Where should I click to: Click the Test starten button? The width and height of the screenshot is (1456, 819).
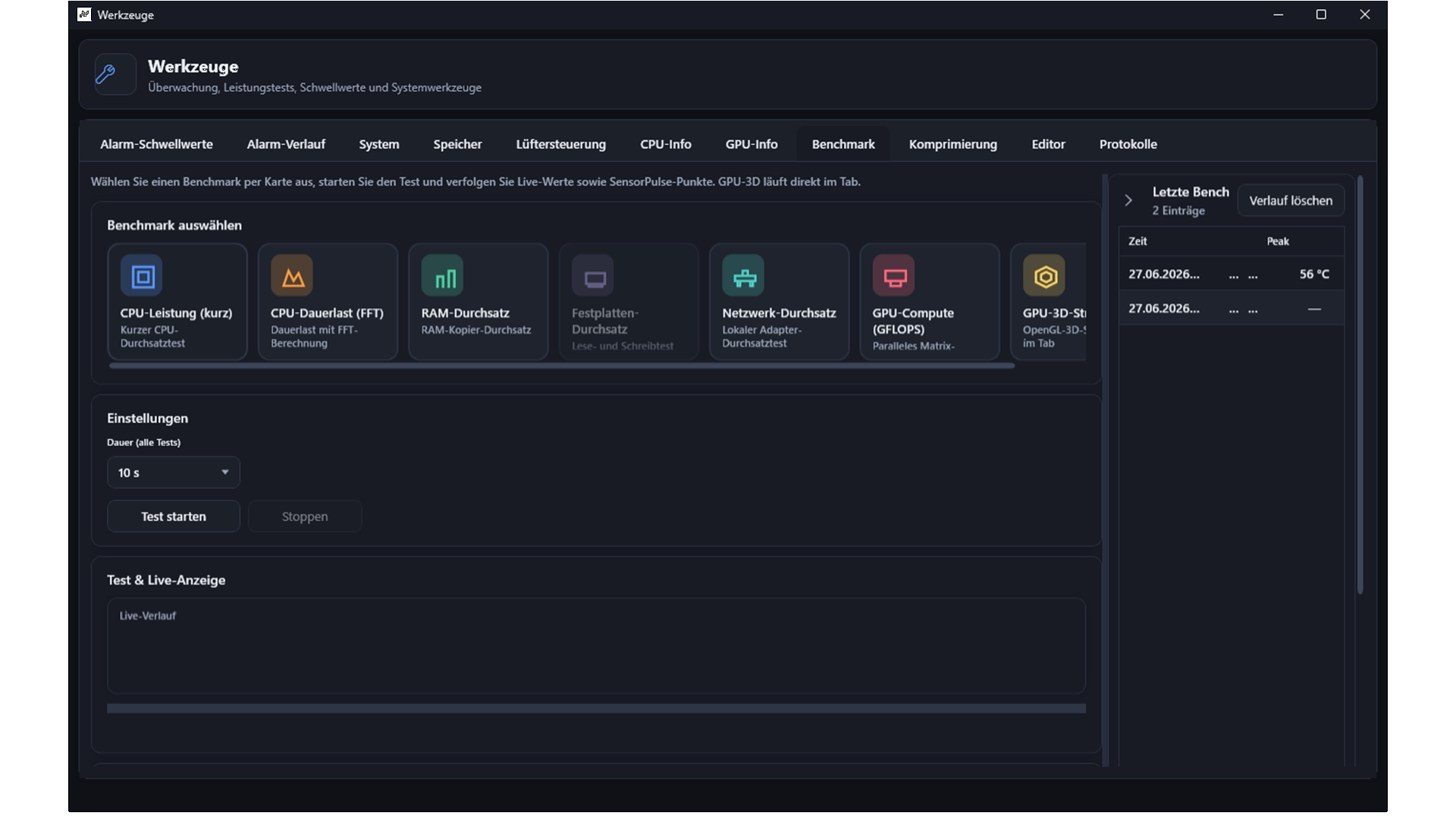174,516
